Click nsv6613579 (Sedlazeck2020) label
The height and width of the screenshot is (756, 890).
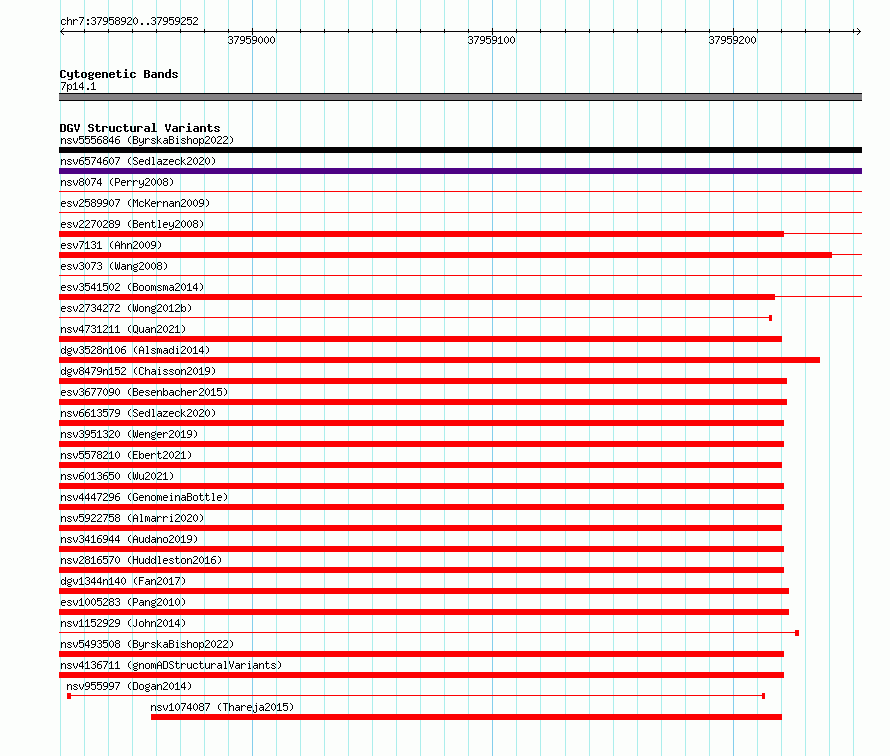(138, 413)
